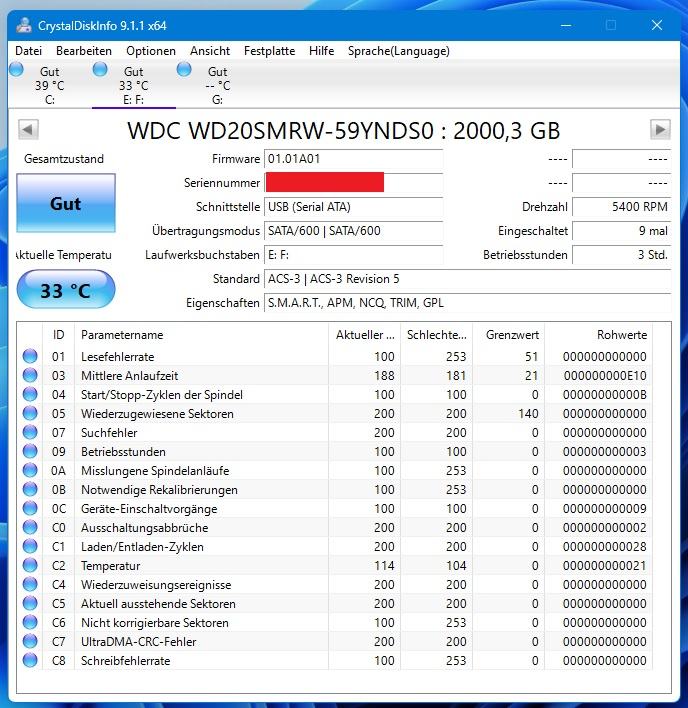Click status circle of Wiederzuweisungsereignisse row
The image size is (688, 708).
30,584
